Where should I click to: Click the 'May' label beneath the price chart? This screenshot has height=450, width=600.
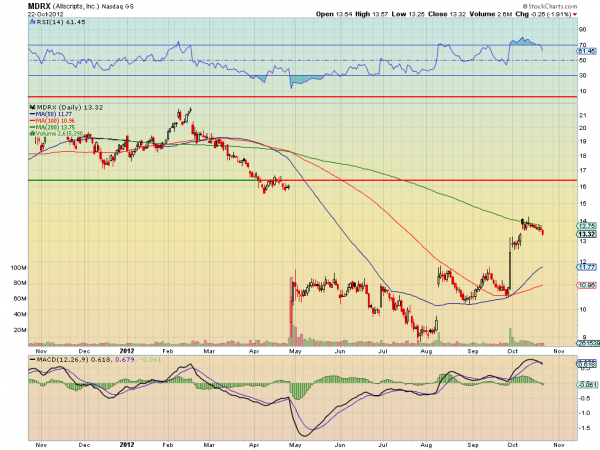click(x=295, y=351)
